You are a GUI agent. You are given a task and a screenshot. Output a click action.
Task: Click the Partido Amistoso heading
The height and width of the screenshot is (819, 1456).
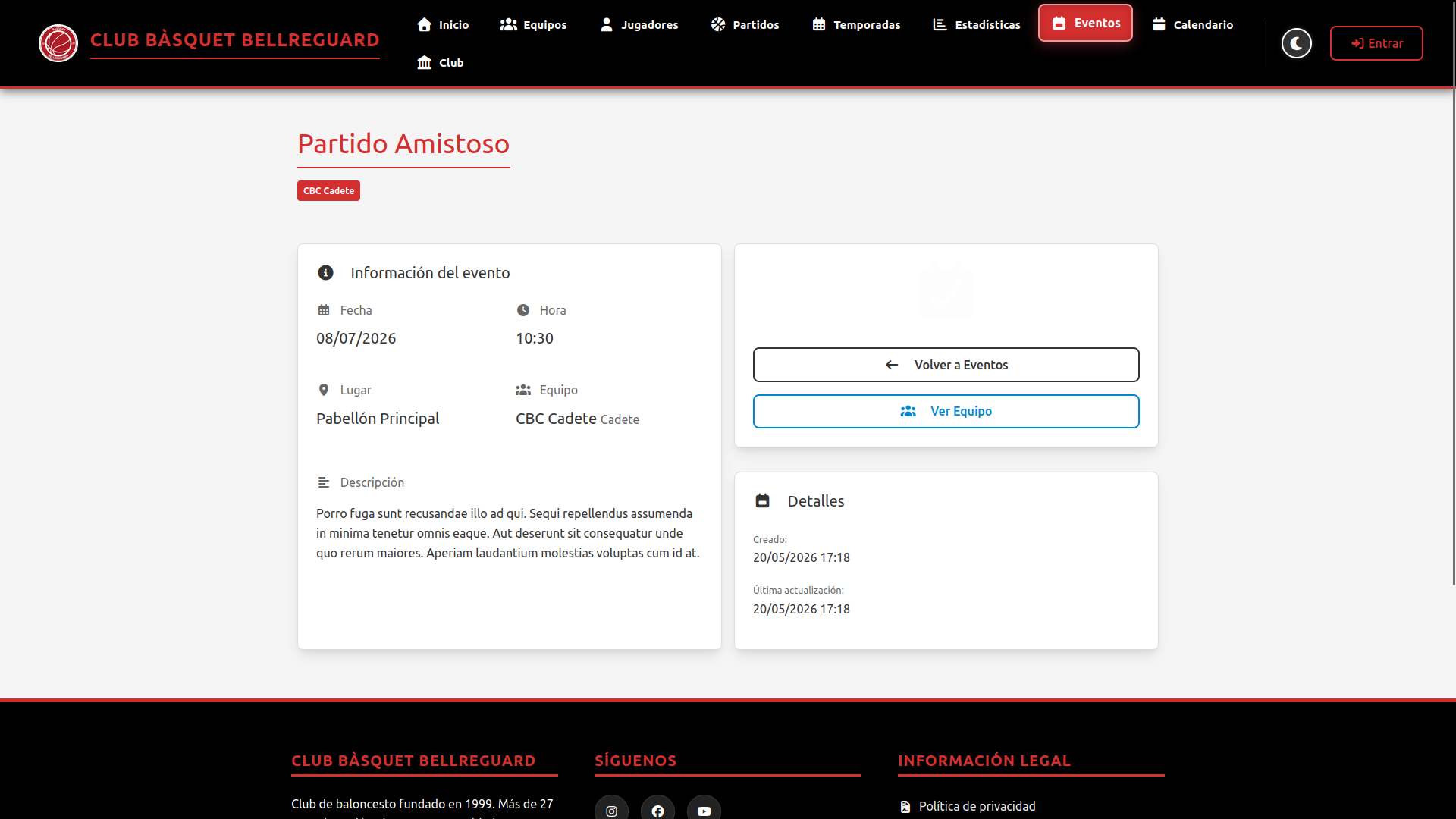[403, 144]
